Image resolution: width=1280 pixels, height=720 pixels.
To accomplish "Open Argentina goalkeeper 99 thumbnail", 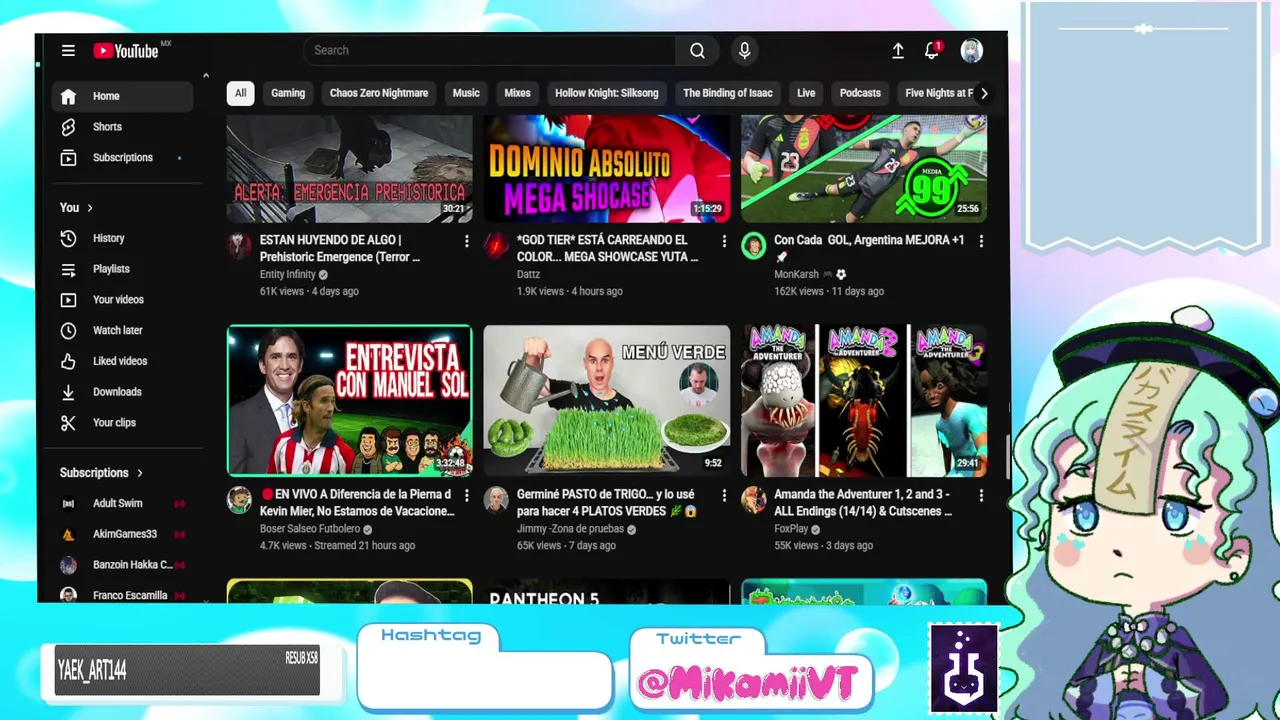I will [864, 168].
